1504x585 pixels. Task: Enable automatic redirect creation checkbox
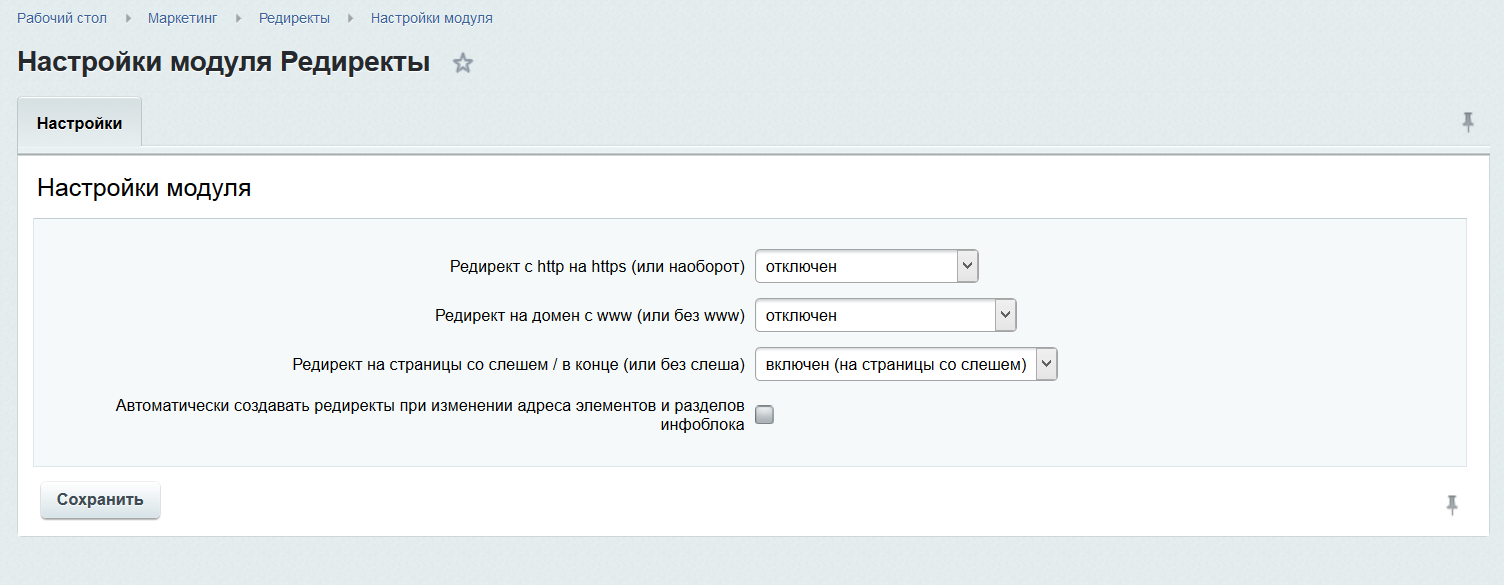pos(764,415)
